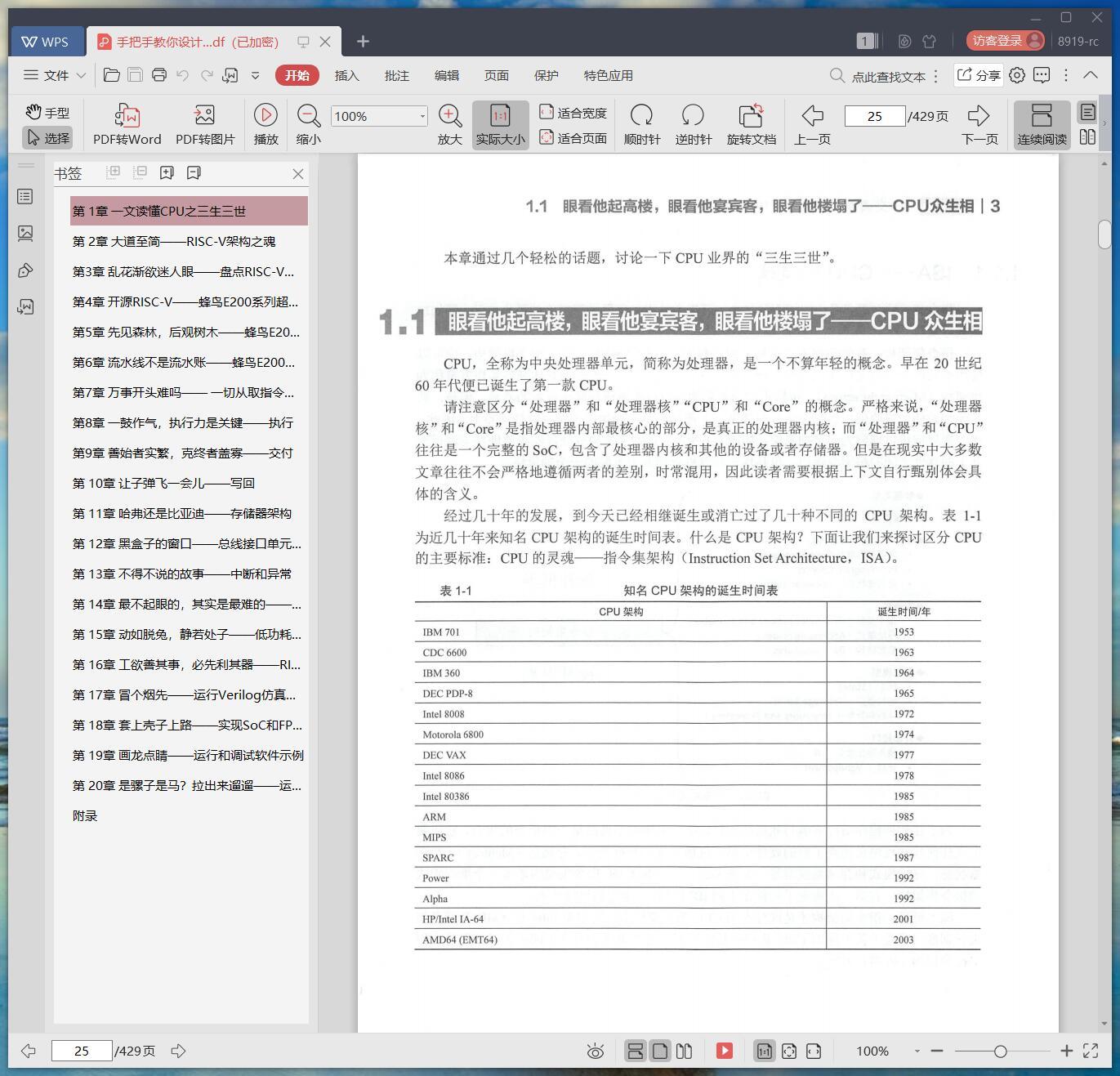1120x1076 pixels.
Task: Click status bar next page arrow
Action: pos(178,1051)
